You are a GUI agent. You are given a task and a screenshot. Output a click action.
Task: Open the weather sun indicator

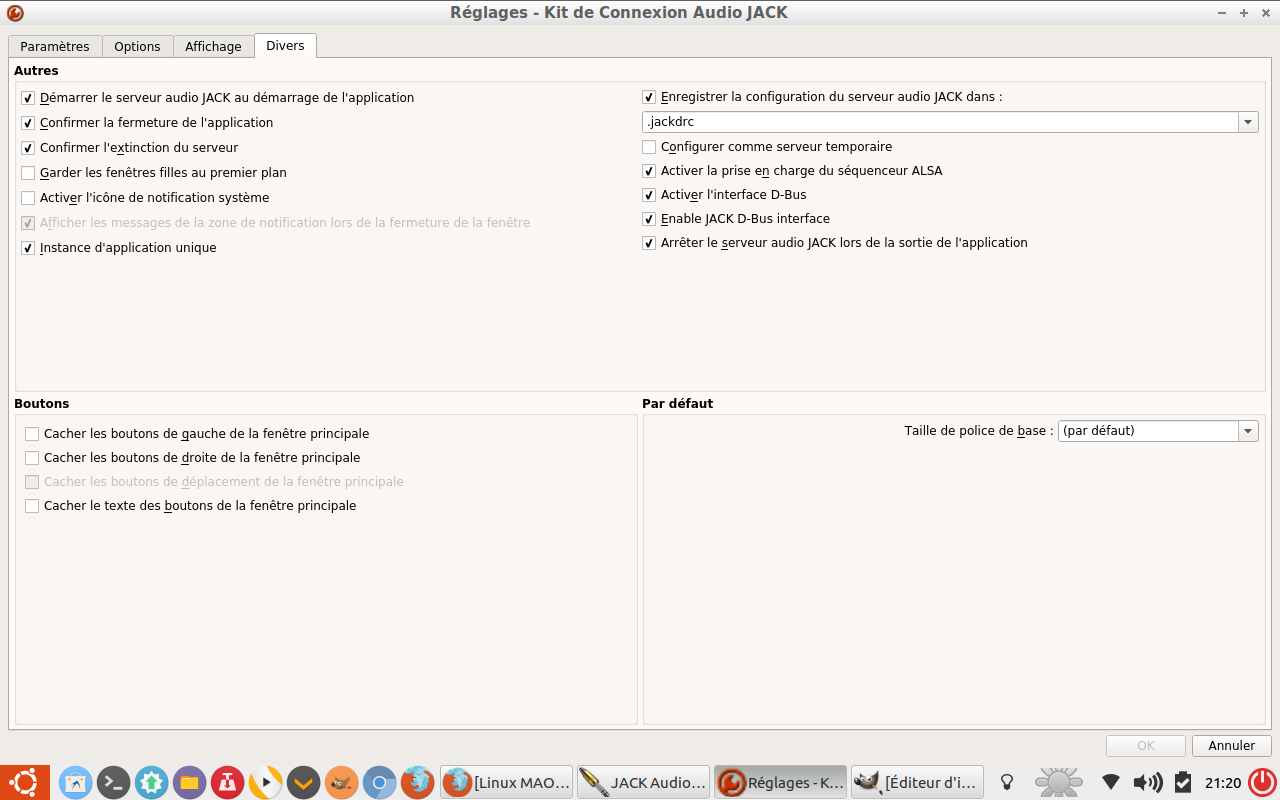(1058, 782)
